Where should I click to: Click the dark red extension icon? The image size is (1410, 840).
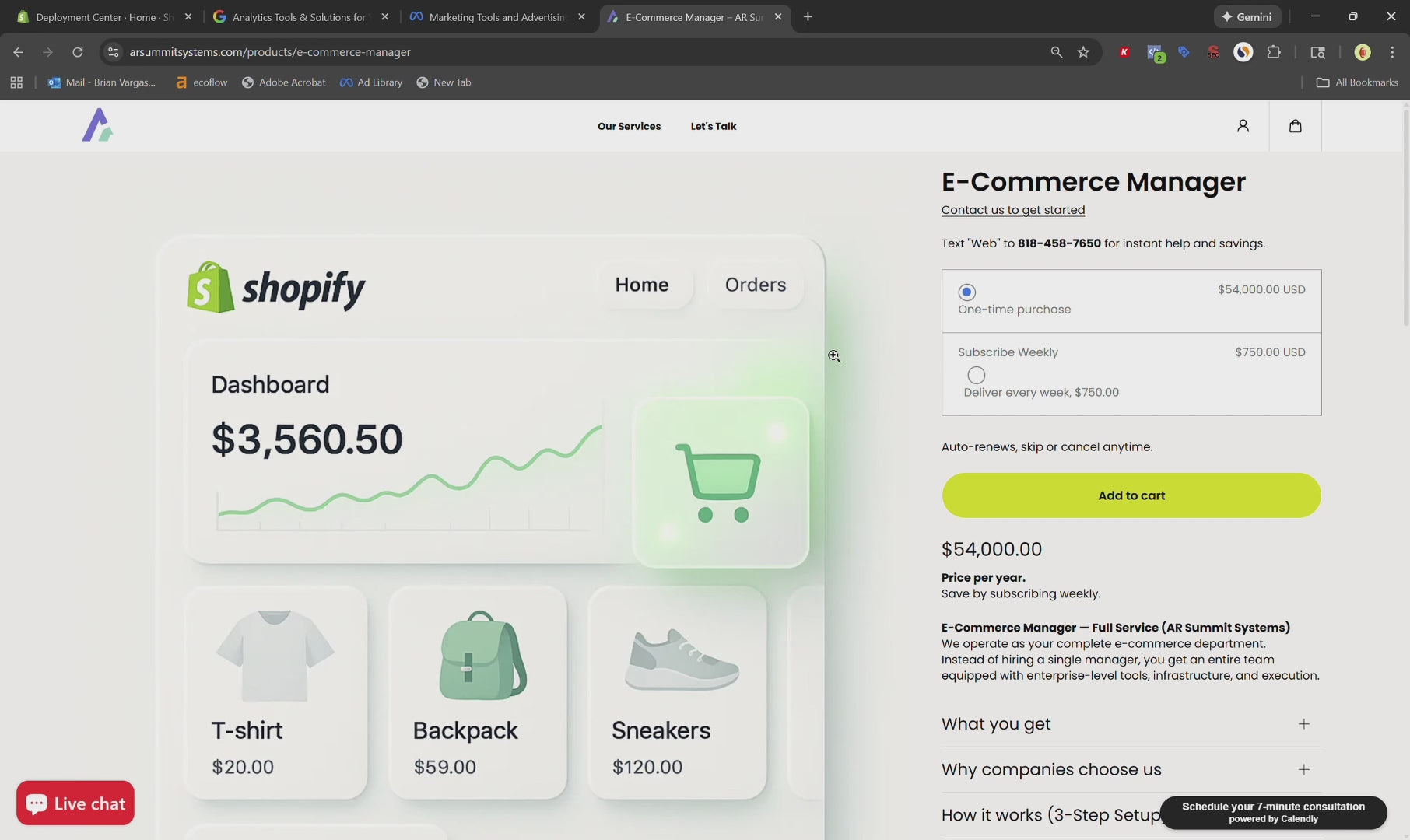[1213, 52]
